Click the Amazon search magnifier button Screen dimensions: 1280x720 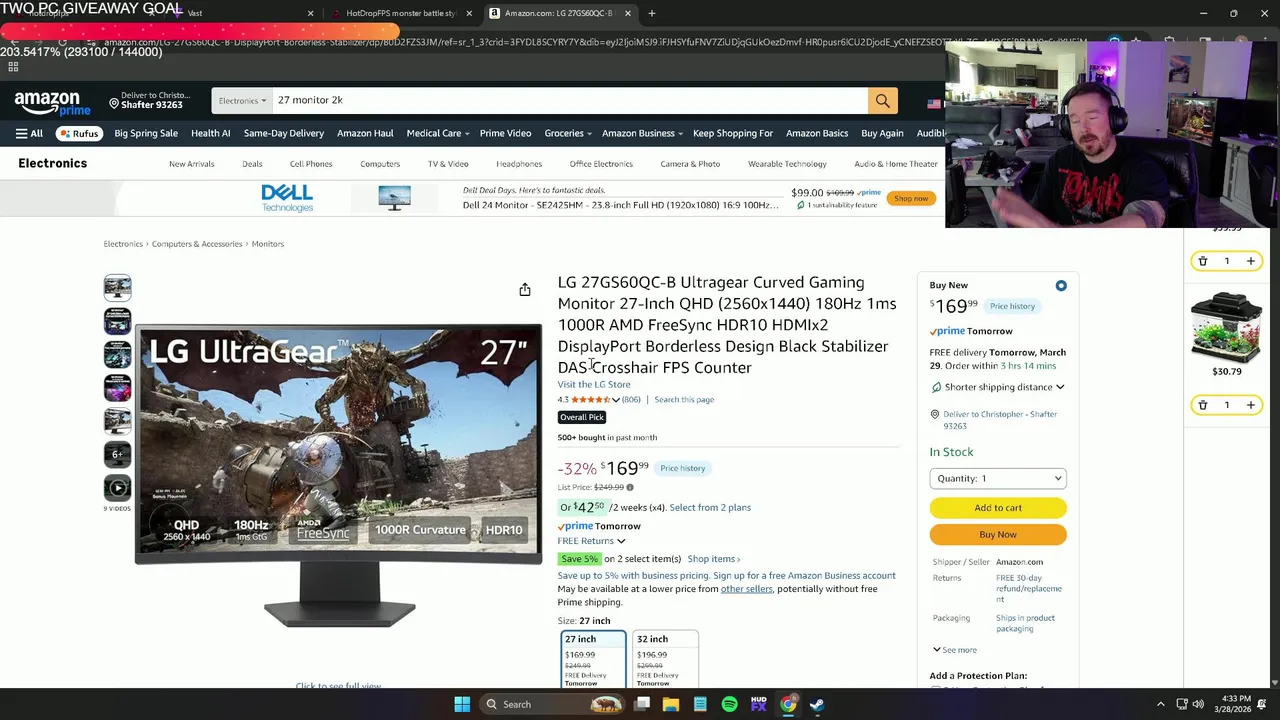[x=882, y=100]
